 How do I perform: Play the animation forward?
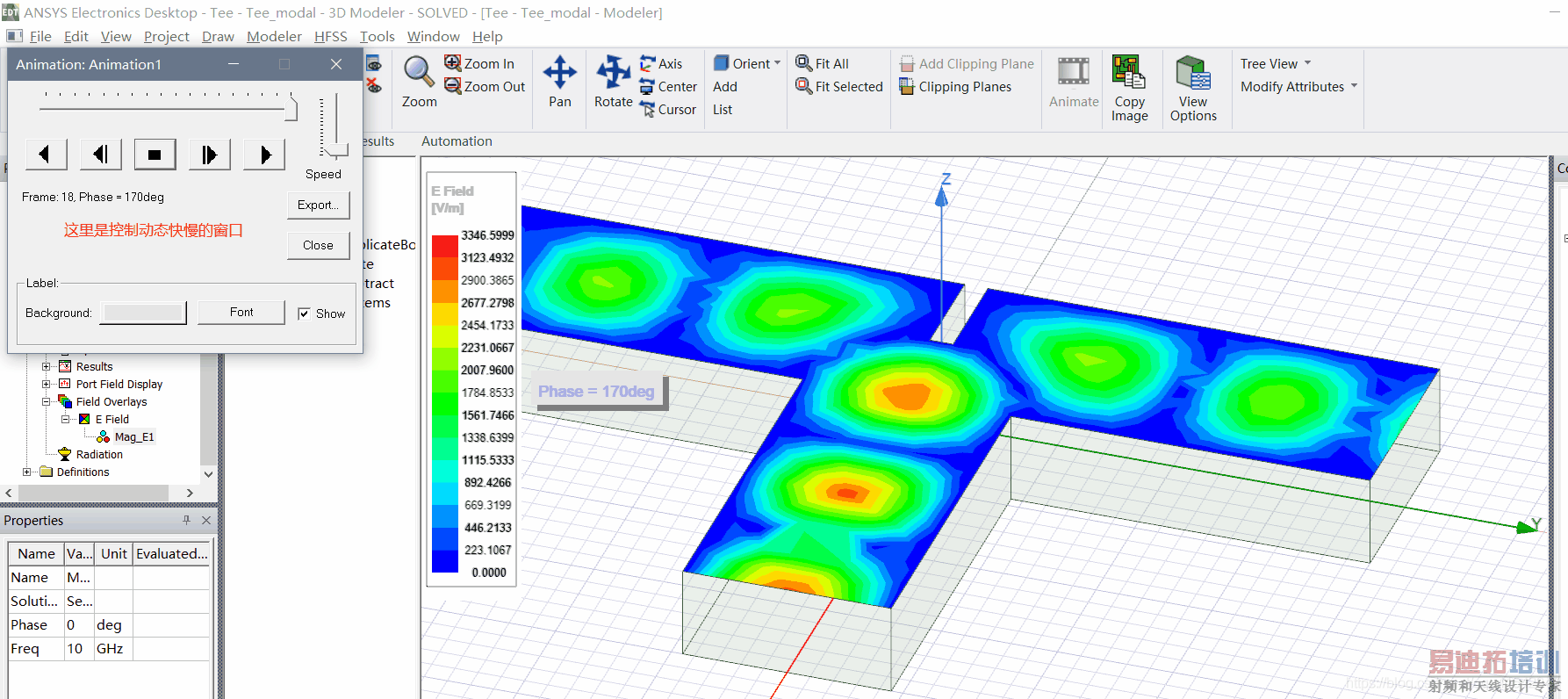tap(263, 155)
